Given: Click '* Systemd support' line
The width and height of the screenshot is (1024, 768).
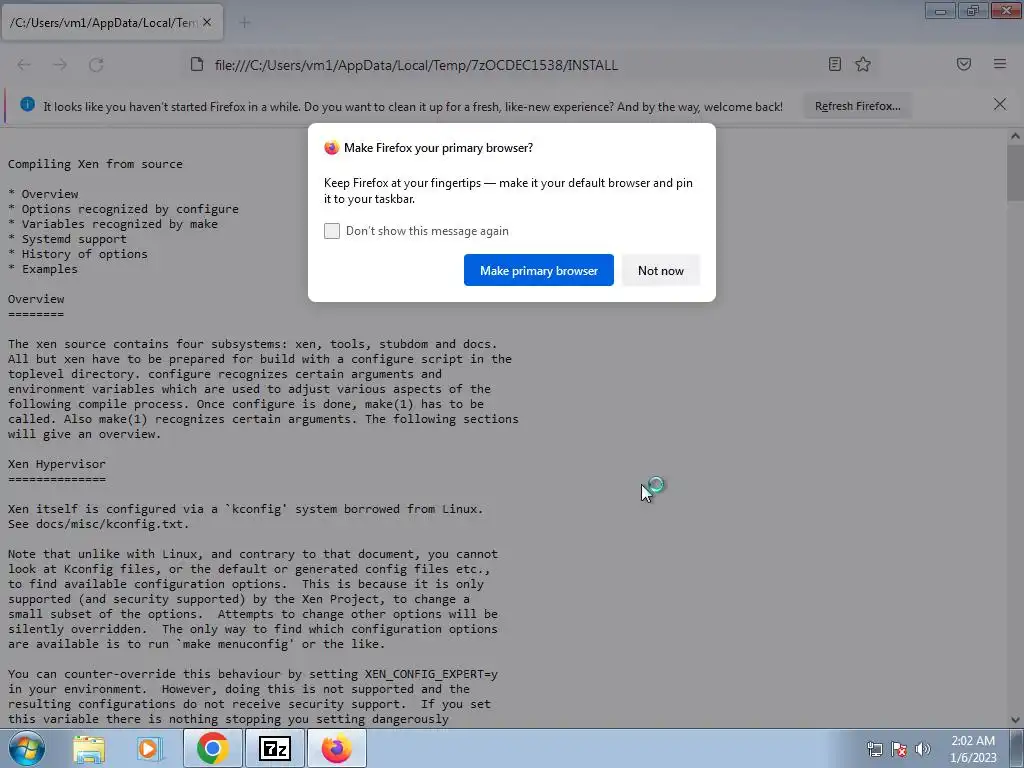Looking at the screenshot, I should (67, 239).
